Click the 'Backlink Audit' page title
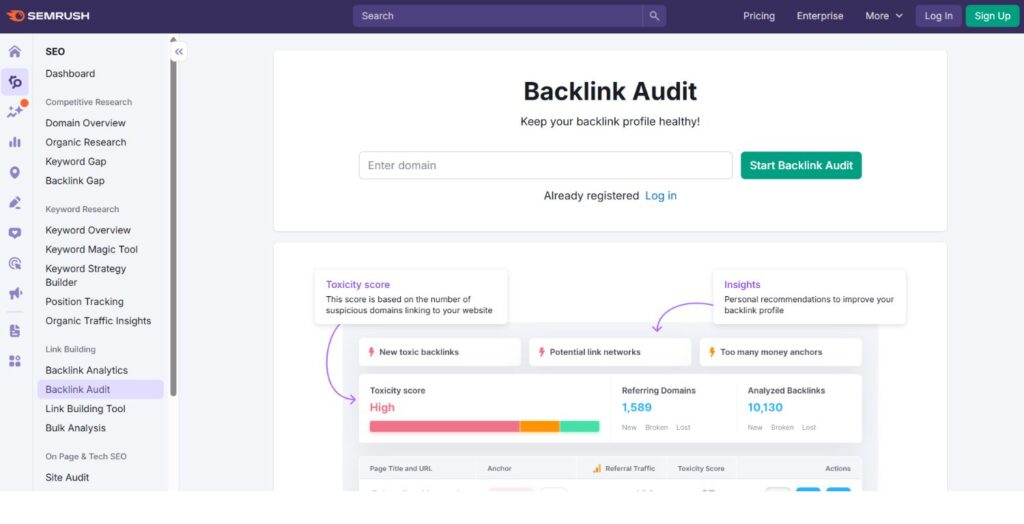 click(610, 91)
